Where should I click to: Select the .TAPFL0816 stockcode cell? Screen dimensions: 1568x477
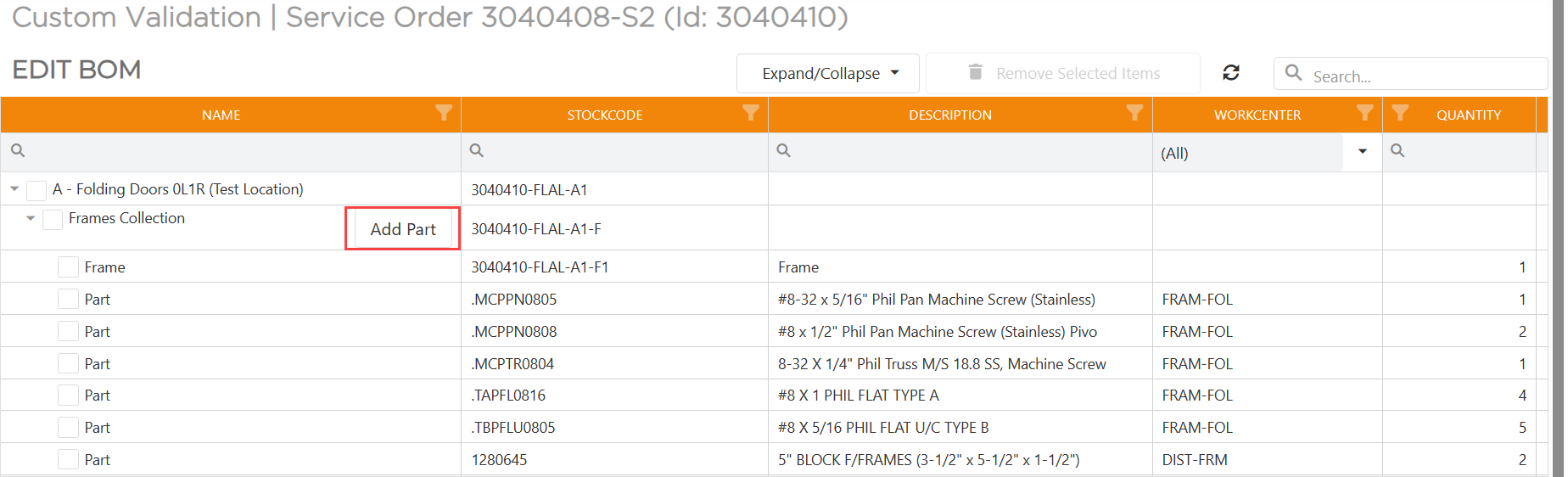614,395
